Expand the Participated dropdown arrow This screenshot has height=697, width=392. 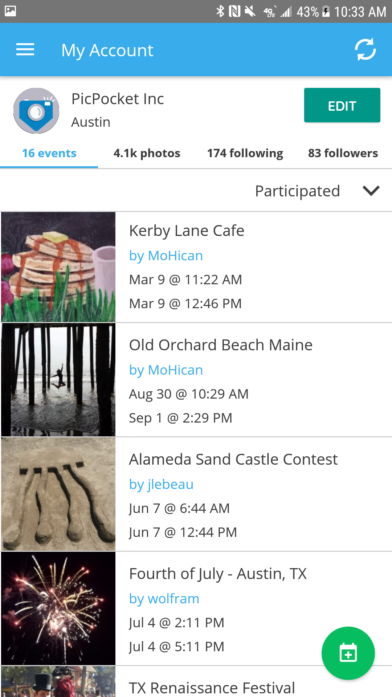pos(371,191)
